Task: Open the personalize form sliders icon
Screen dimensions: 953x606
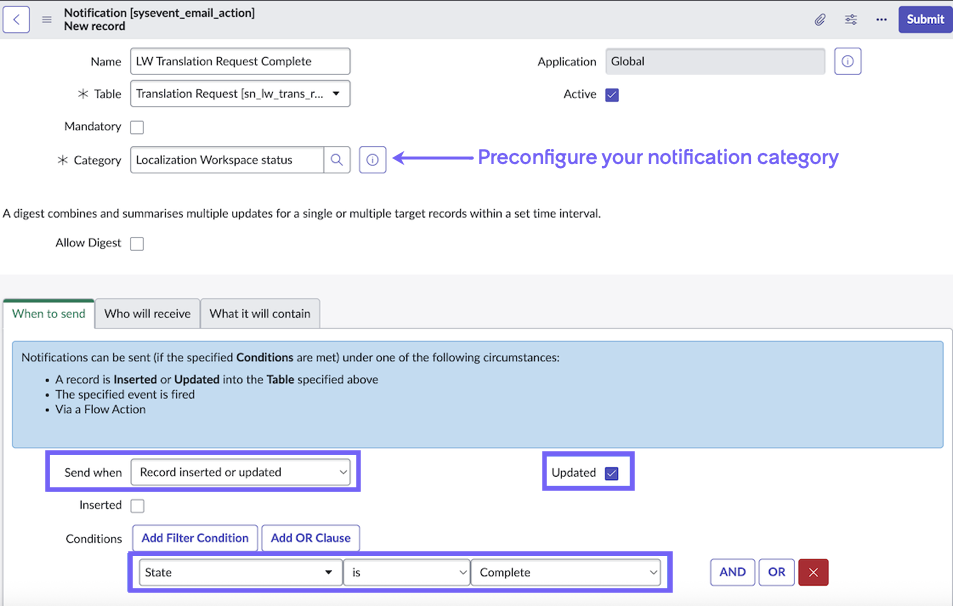Action: tap(851, 19)
